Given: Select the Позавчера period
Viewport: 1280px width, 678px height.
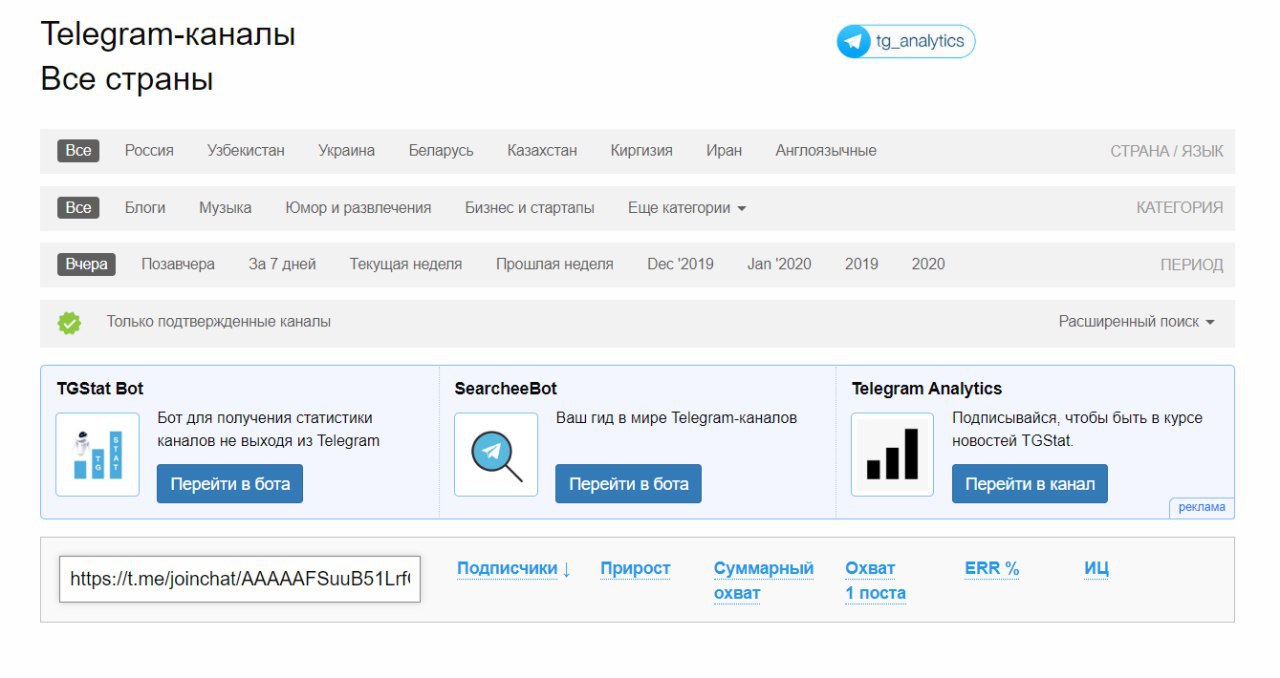Looking at the screenshot, I should tap(178, 264).
